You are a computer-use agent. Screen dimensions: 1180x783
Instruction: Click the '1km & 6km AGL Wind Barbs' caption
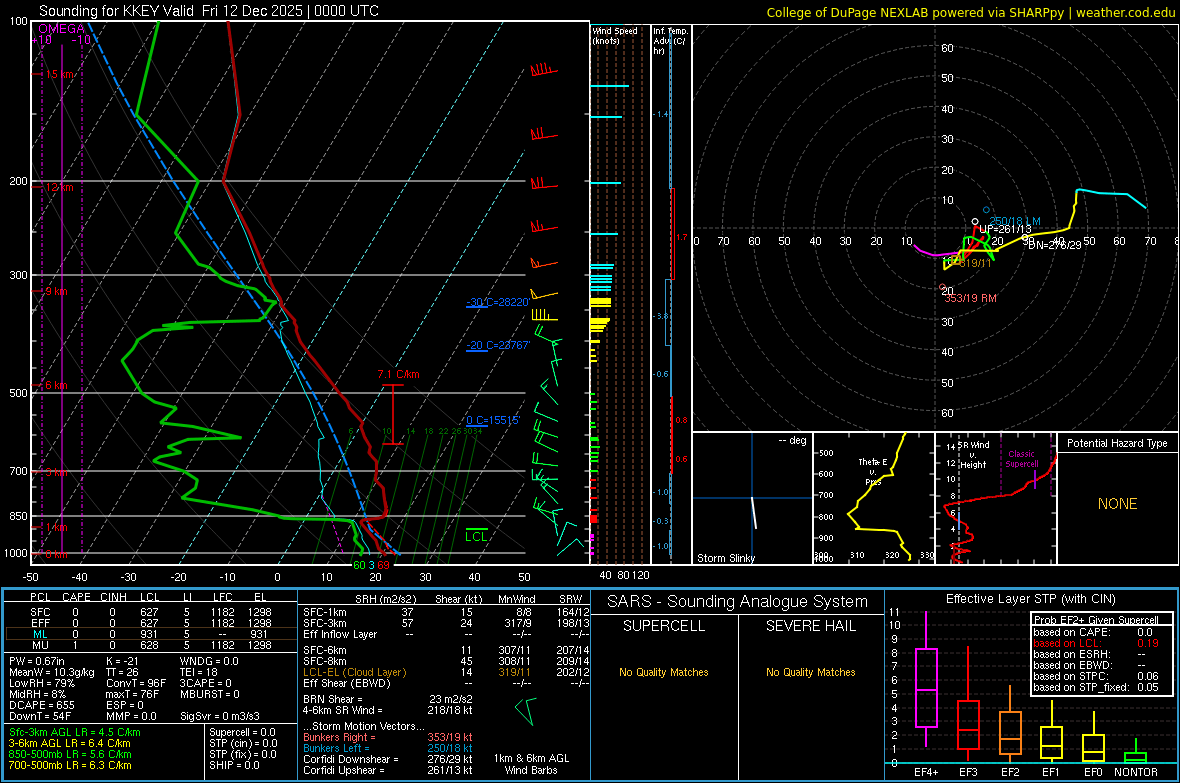click(531, 764)
